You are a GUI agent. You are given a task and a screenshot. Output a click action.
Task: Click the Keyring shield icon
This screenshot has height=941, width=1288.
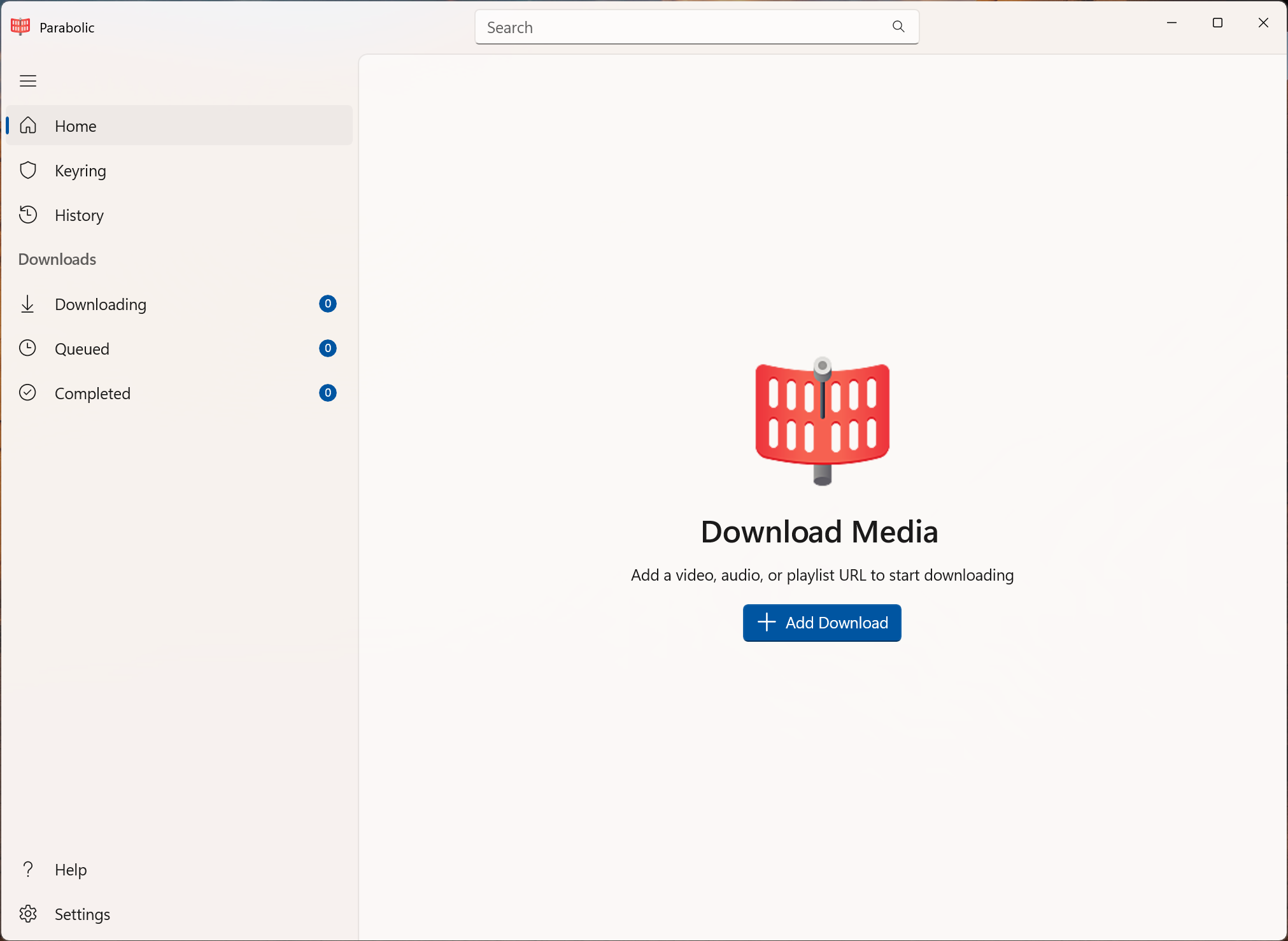pos(28,170)
